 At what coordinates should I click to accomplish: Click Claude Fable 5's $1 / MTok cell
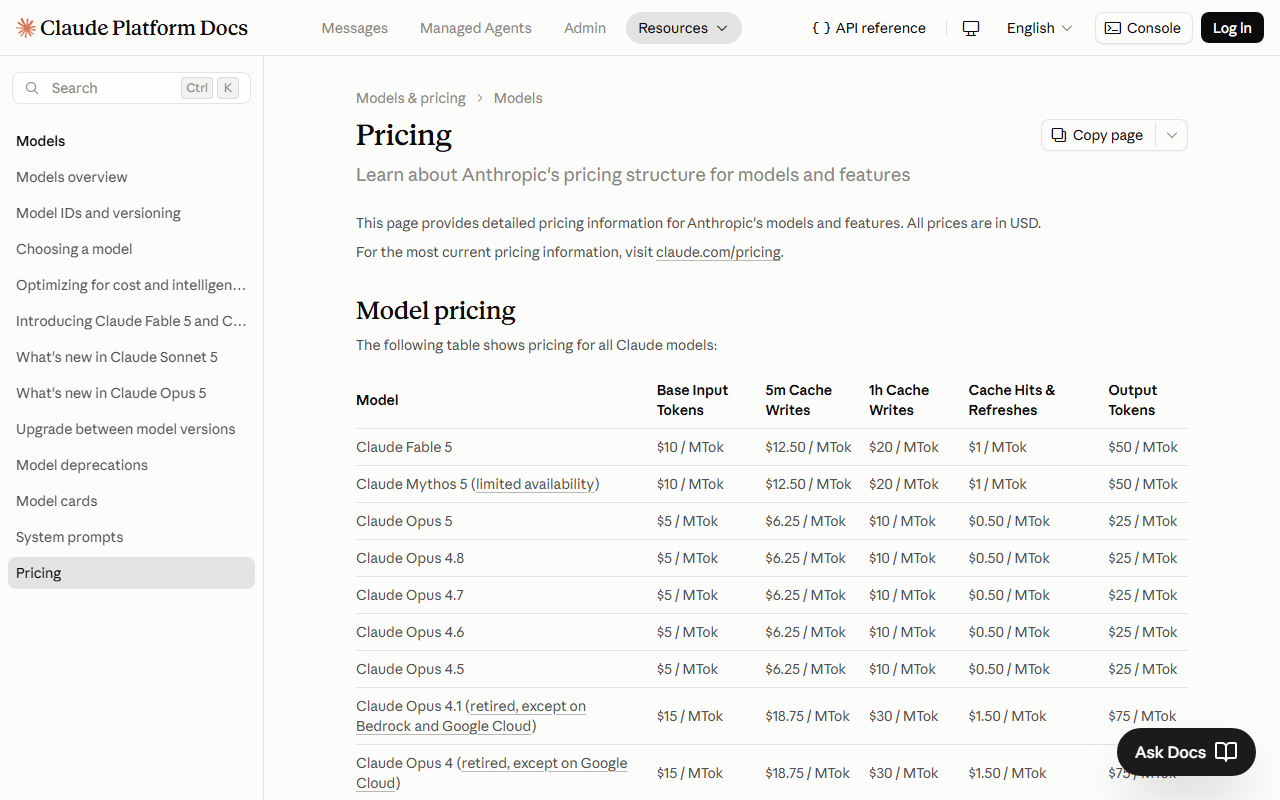click(x=998, y=447)
